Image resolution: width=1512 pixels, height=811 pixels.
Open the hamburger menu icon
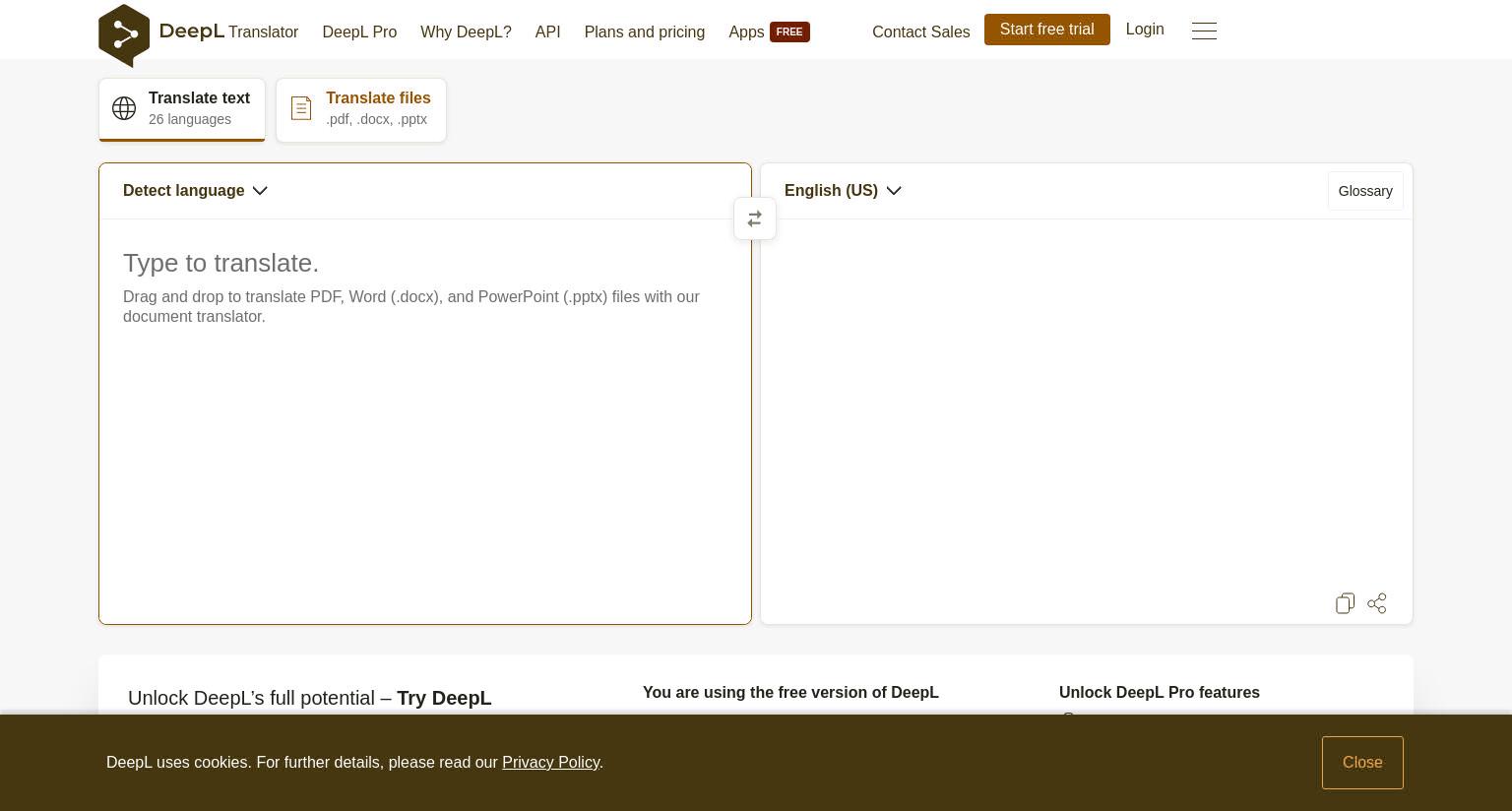click(1204, 31)
